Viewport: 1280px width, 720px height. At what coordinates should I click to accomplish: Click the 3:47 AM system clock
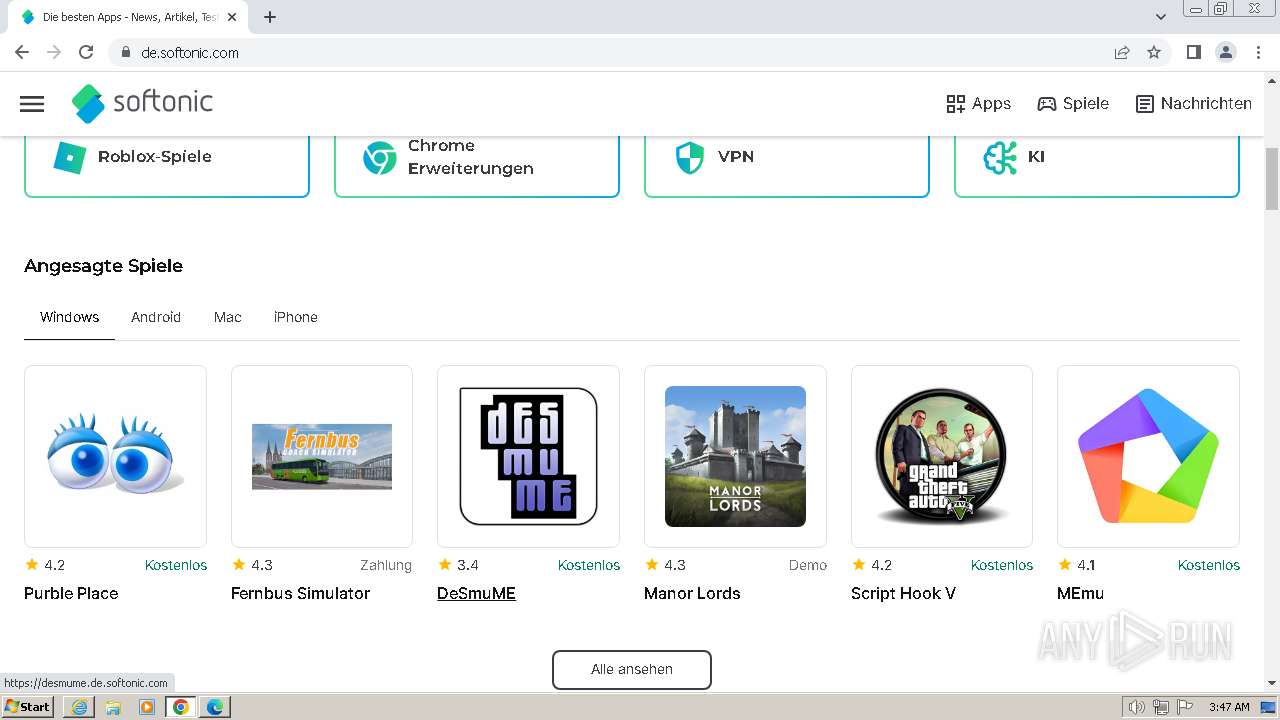tap(1229, 707)
